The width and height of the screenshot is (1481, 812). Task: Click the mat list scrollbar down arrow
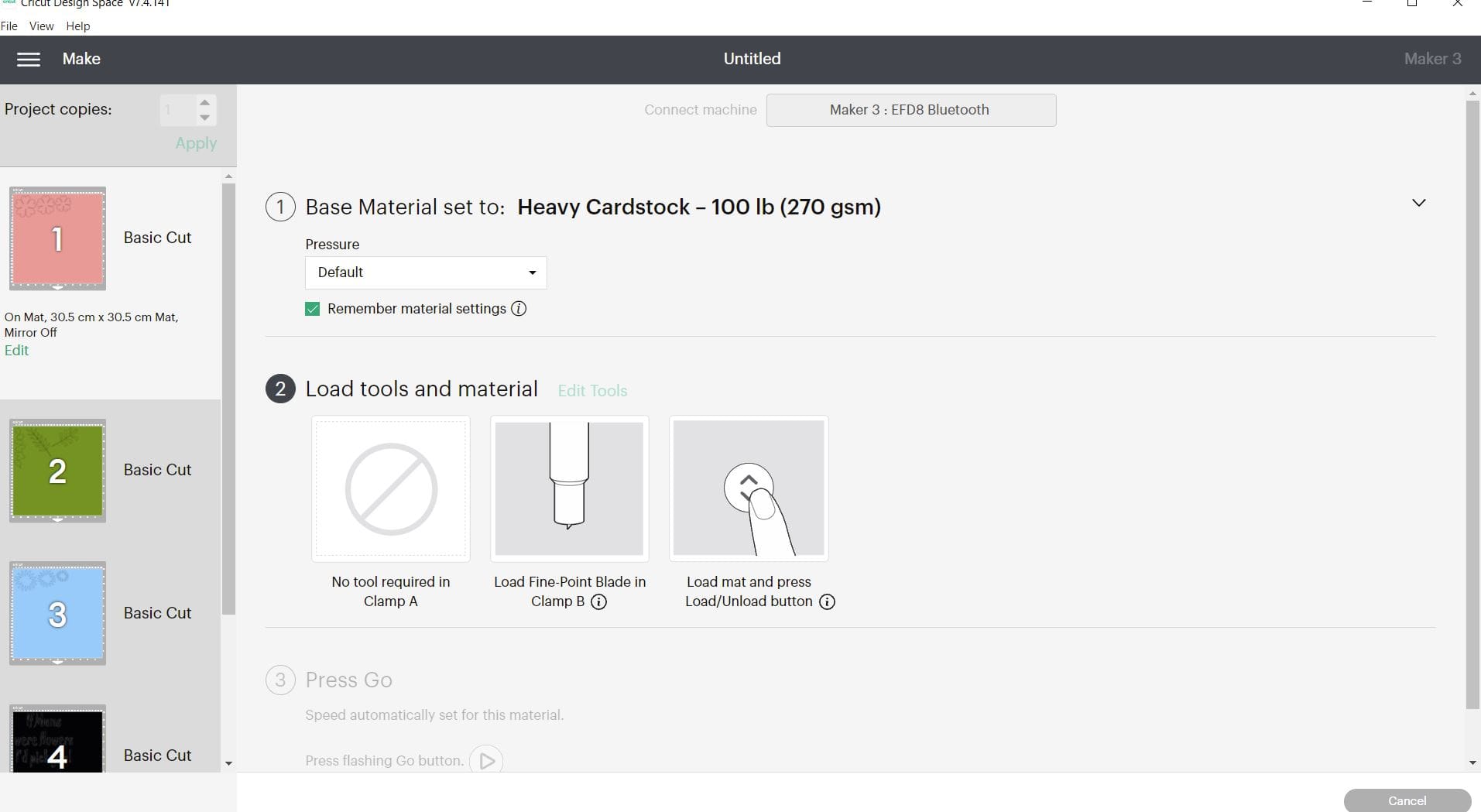click(228, 763)
